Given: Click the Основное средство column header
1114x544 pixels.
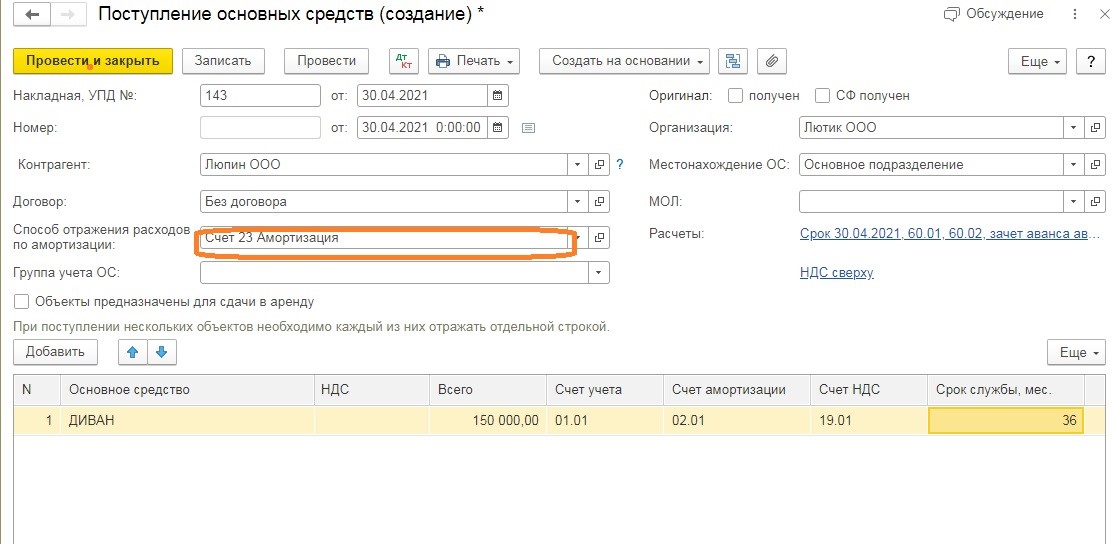Looking at the screenshot, I should [188, 389].
